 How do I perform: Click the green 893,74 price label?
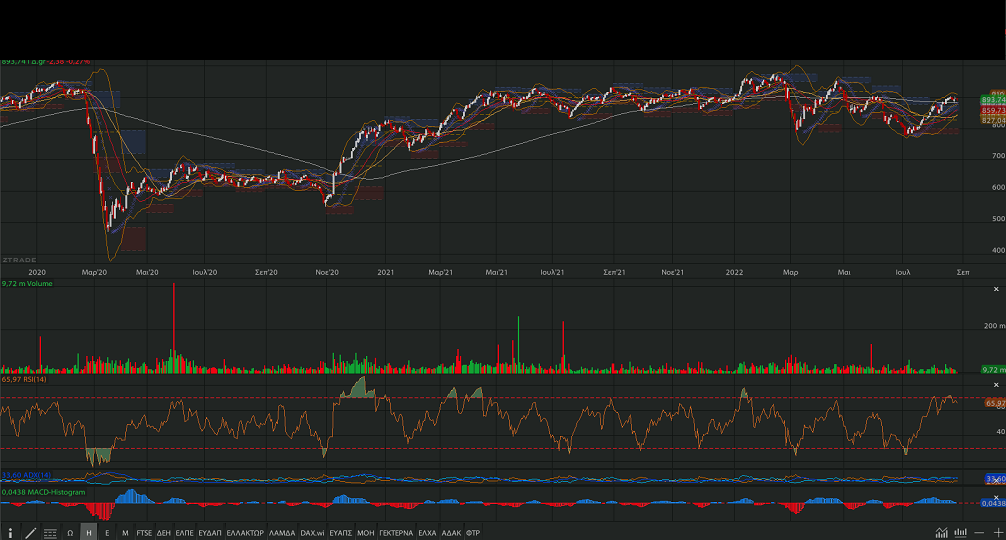pos(992,100)
